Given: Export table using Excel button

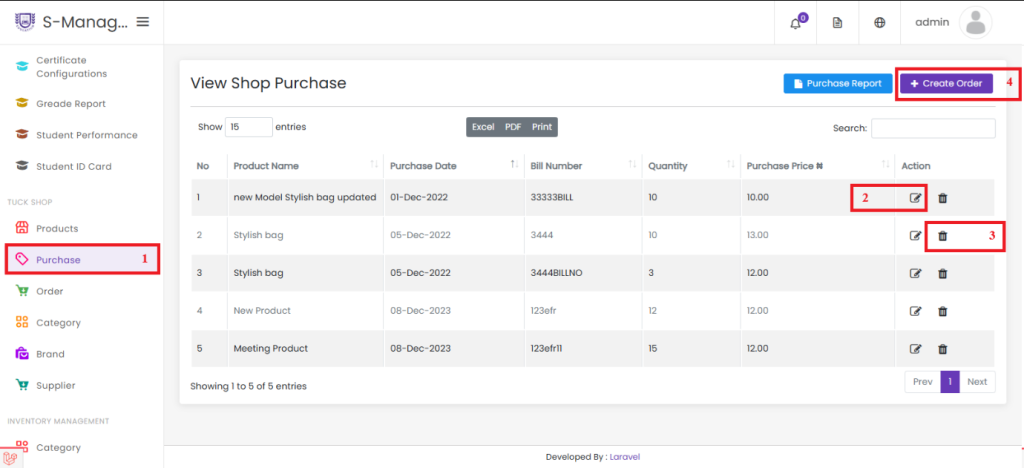Looking at the screenshot, I should [483, 127].
